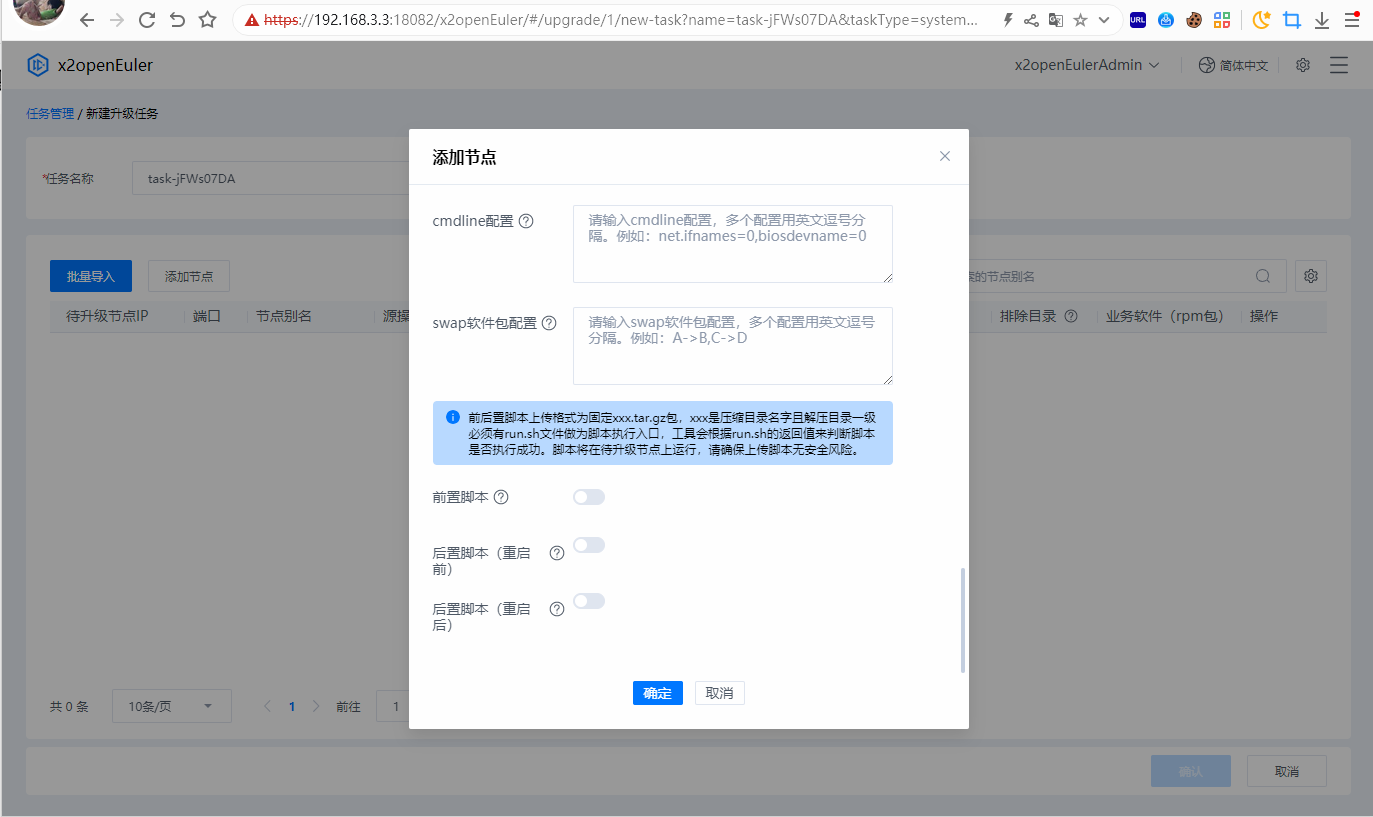Toggle night mode moon icon
The height and width of the screenshot is (817, 1373).
point(1262,20)
